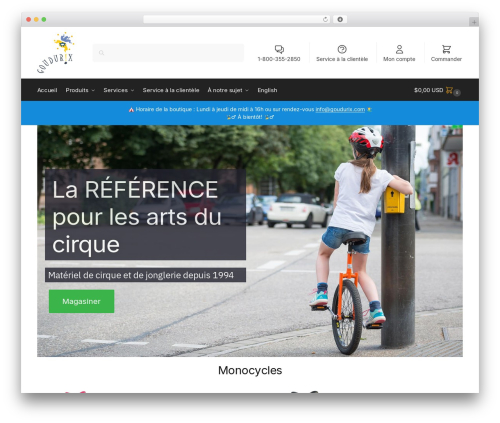Open the Services menu
This screenshot has width=500, height=423.
115,90
